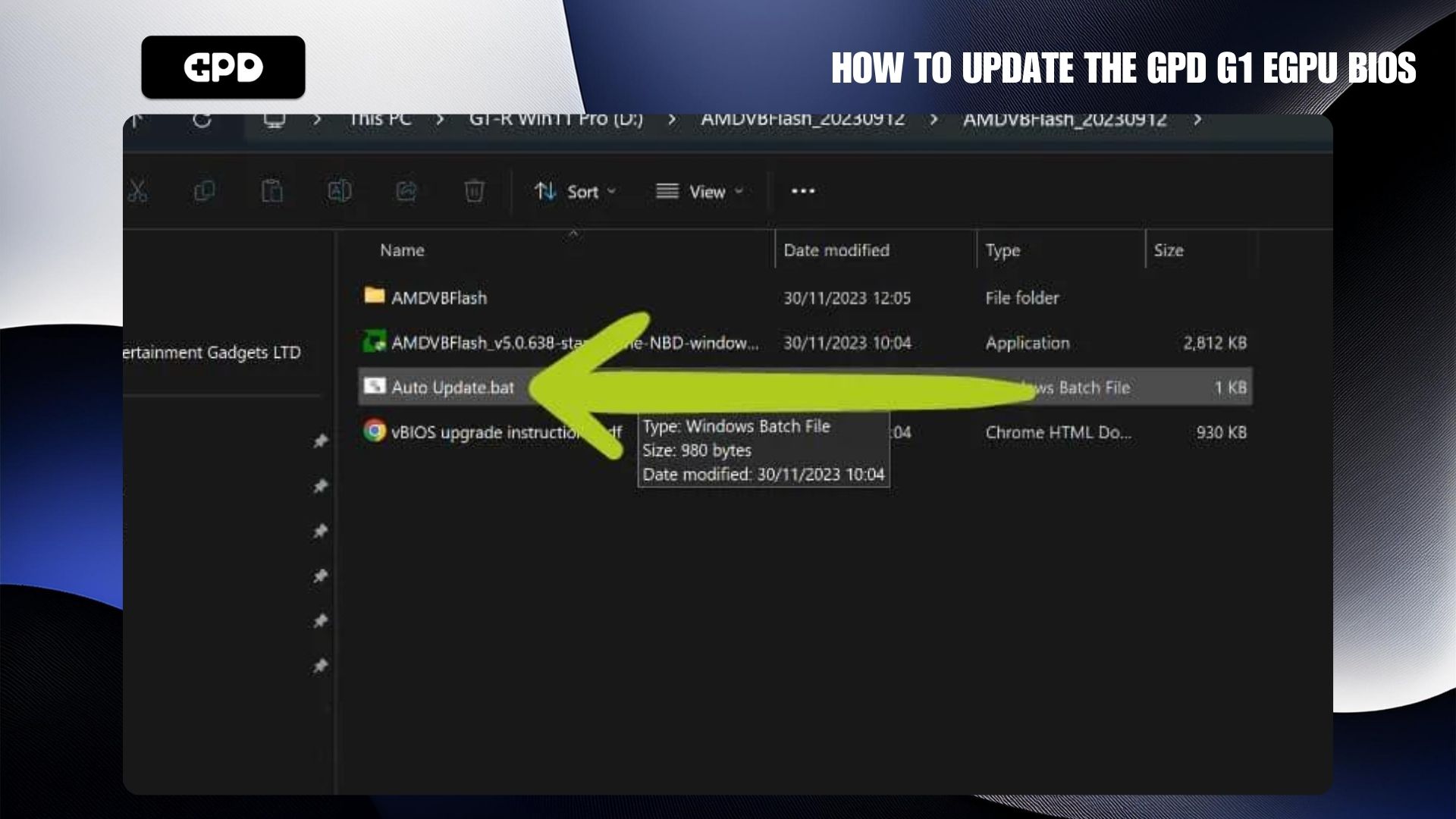Click the Rename icon in toolbar

pos(339,191)
